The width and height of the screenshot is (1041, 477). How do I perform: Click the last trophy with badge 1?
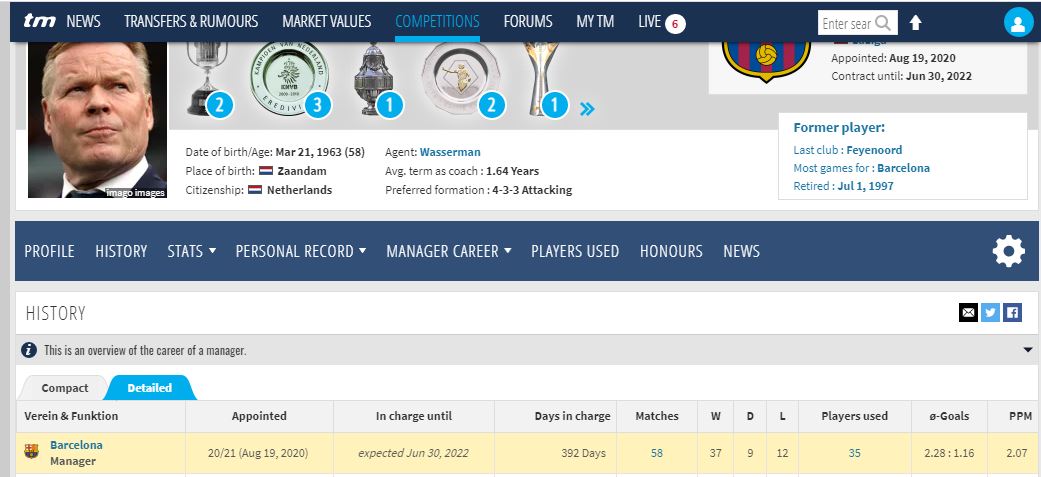pos(541,79)
